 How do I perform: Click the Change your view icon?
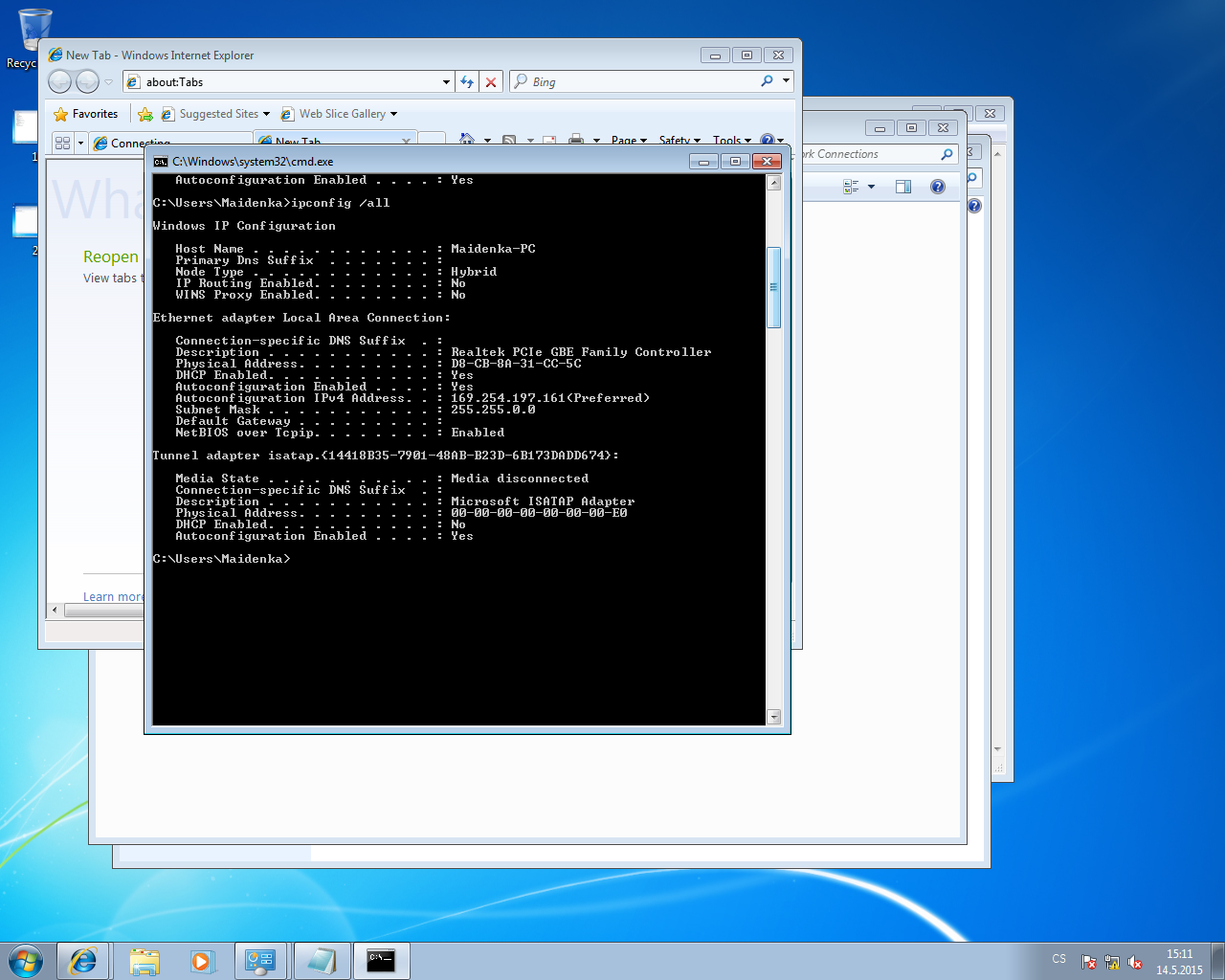click(851, 187)
